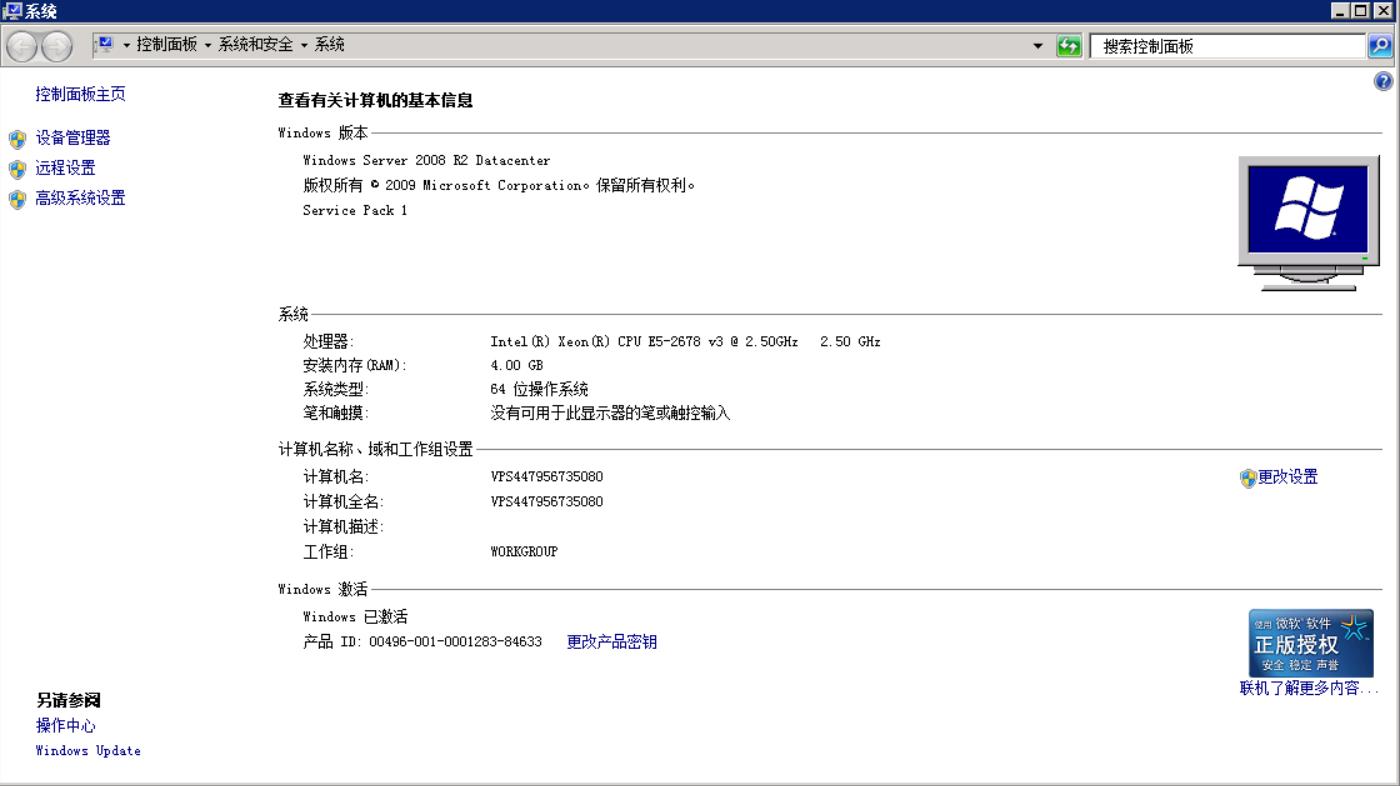
Task: Click the 安装内存(RAM) label
Action: [x=355, y=365]
